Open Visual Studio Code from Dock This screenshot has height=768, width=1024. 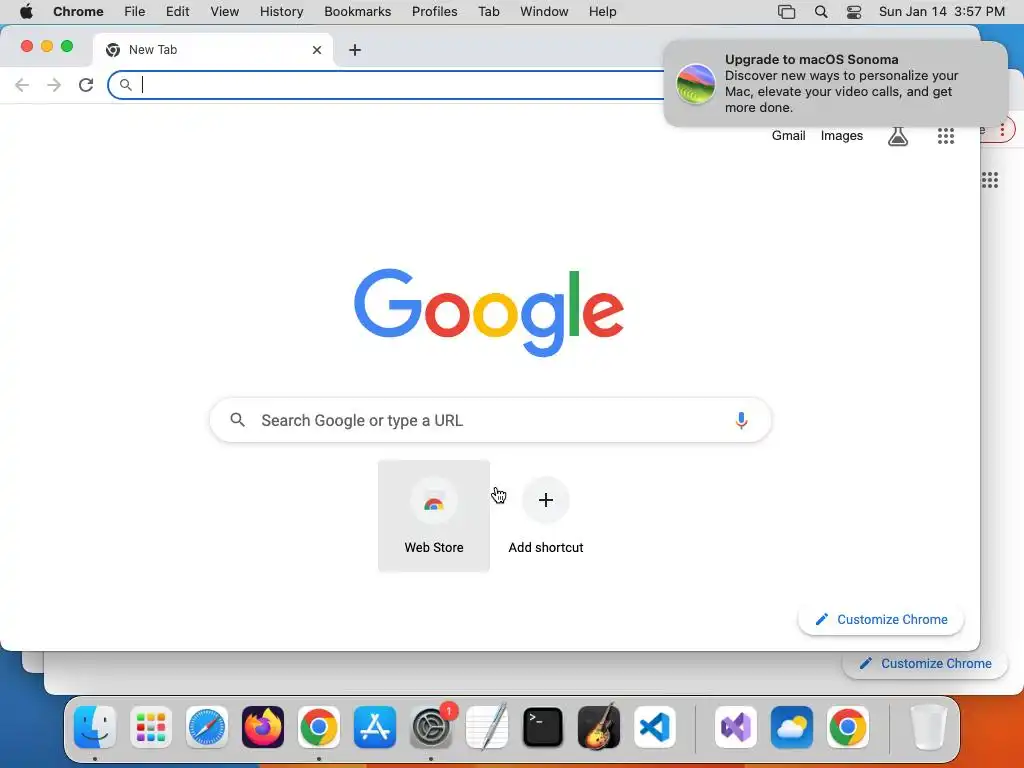(654, 727)
